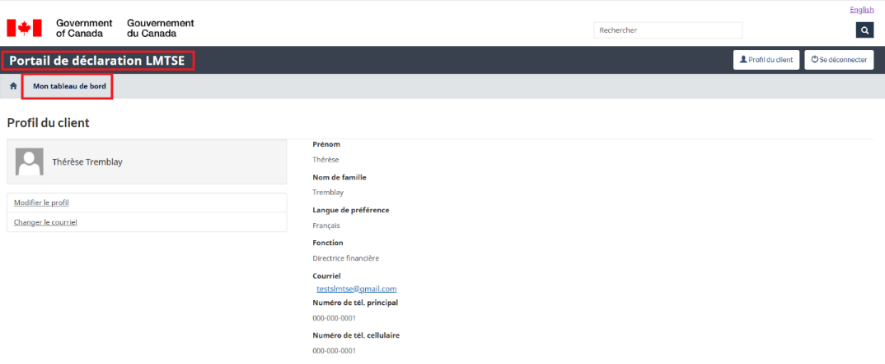
Task: Click the value Directrice financière
Action: coord(346,258)
